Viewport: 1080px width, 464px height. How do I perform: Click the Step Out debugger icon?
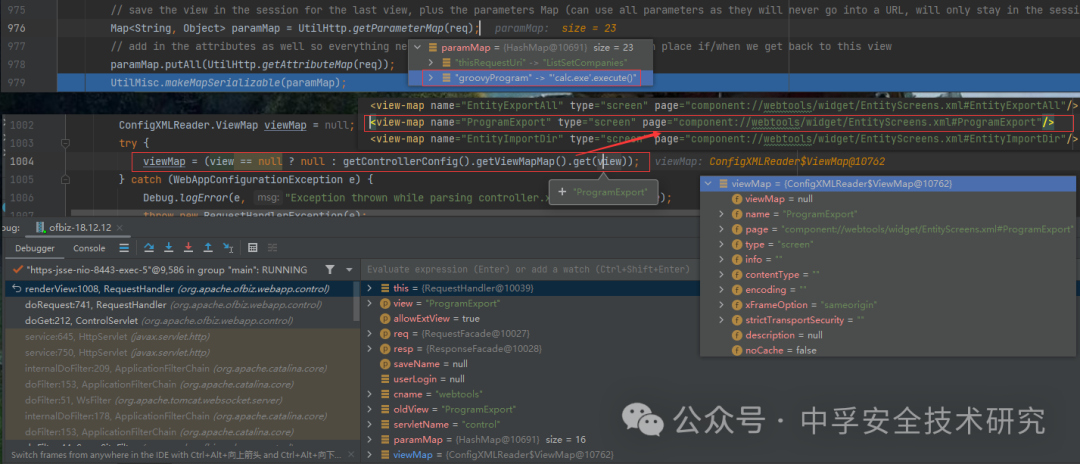(x=208, y=248)
